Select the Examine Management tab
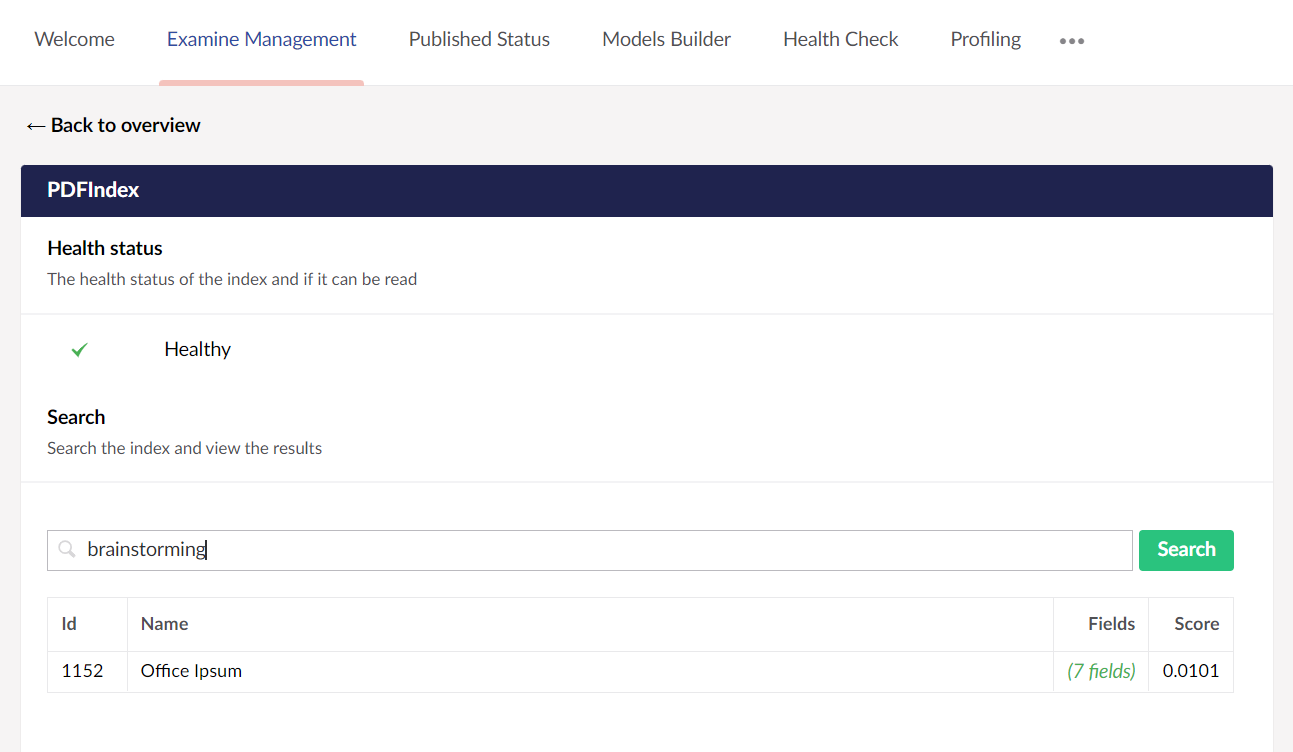 click(x=261, y=40)
